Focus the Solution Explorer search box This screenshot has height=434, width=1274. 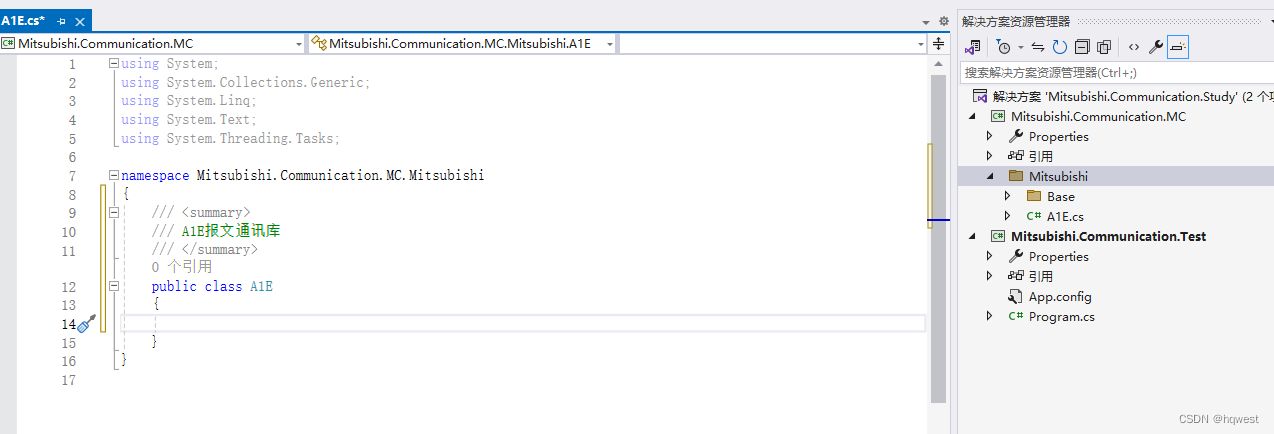coord(1116,73)
